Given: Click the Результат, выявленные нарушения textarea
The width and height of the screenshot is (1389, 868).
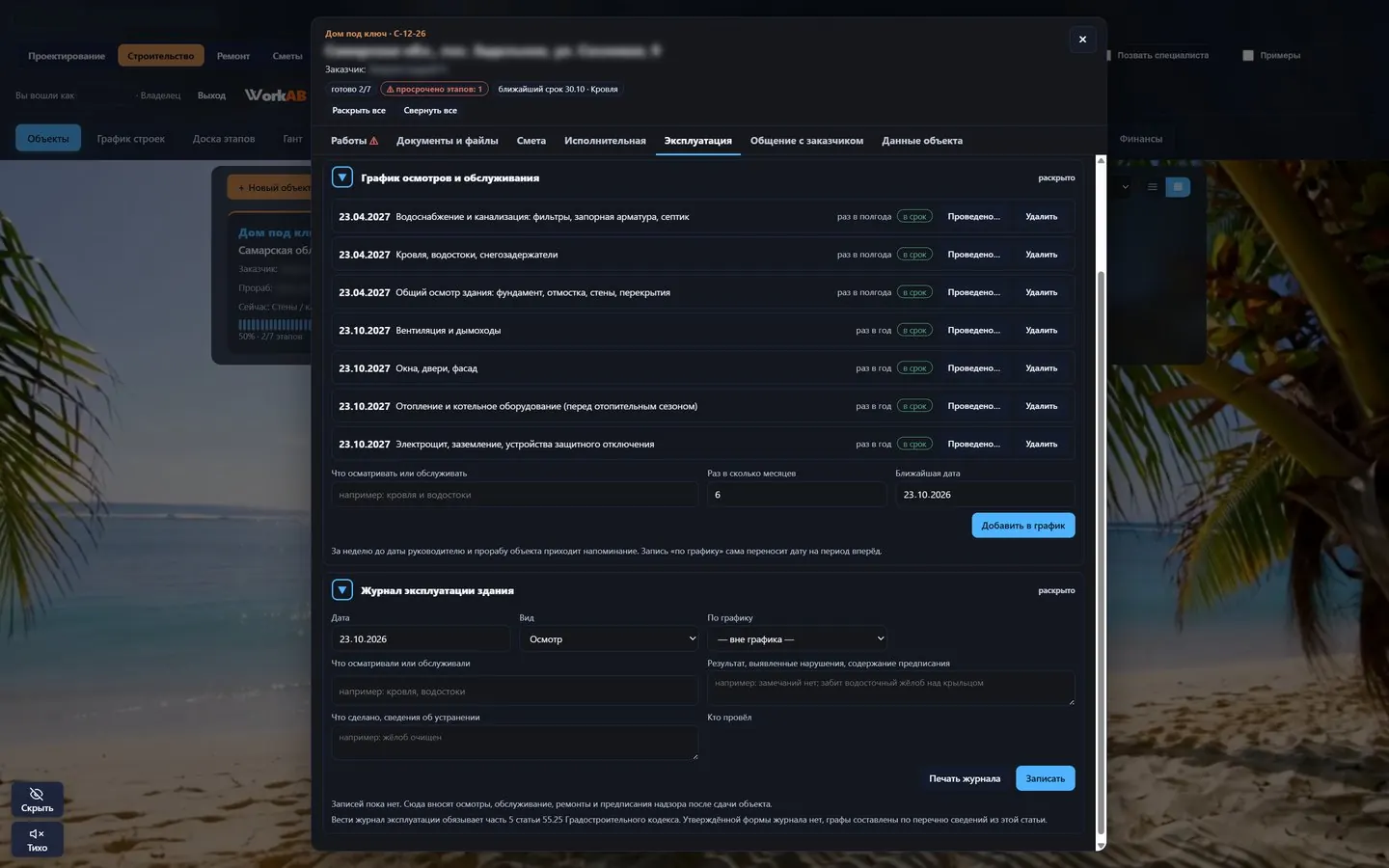Looking at the screenshot, I should coord(891,689).
